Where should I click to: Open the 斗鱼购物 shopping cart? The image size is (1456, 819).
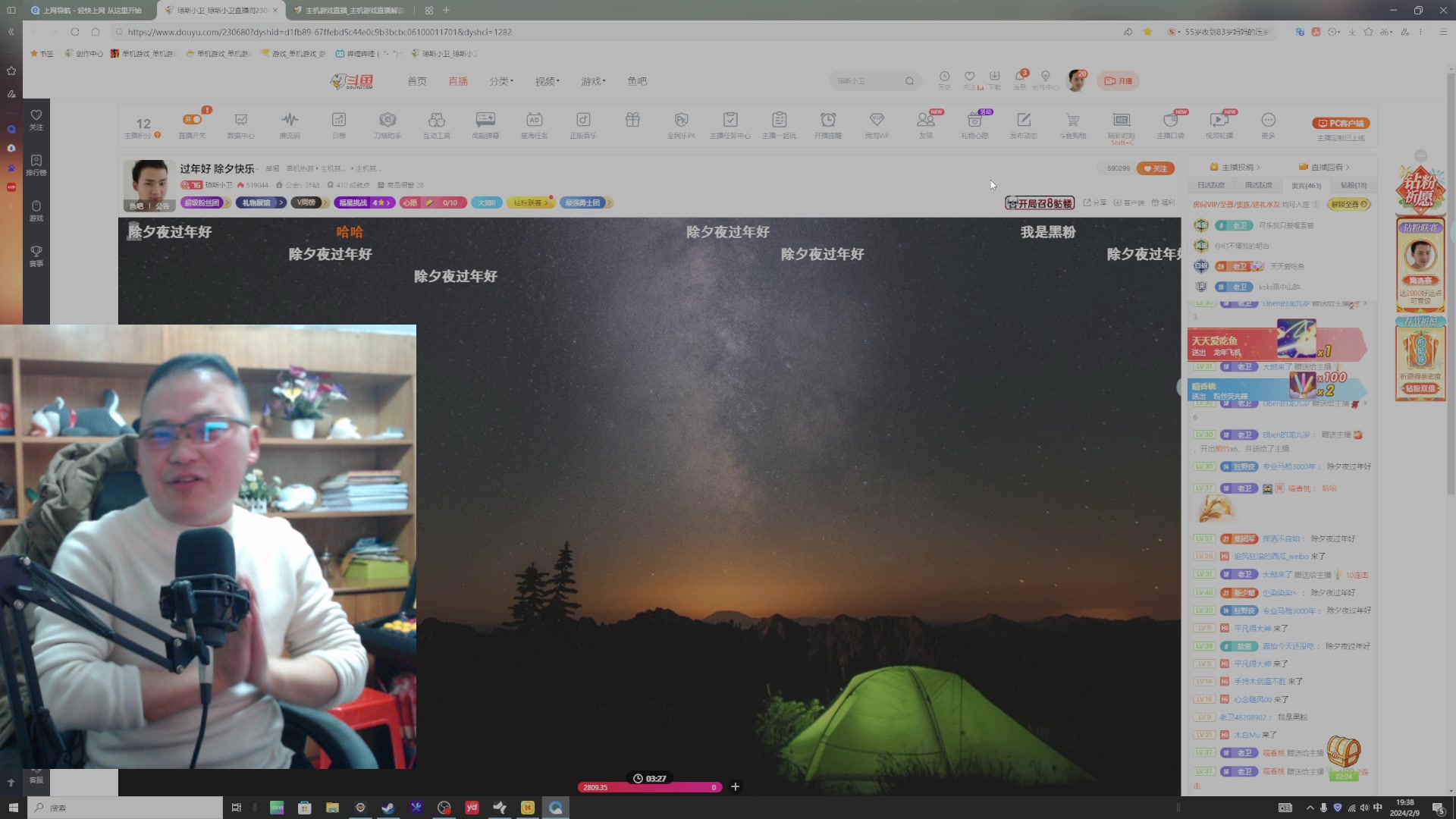point(1073,124)
